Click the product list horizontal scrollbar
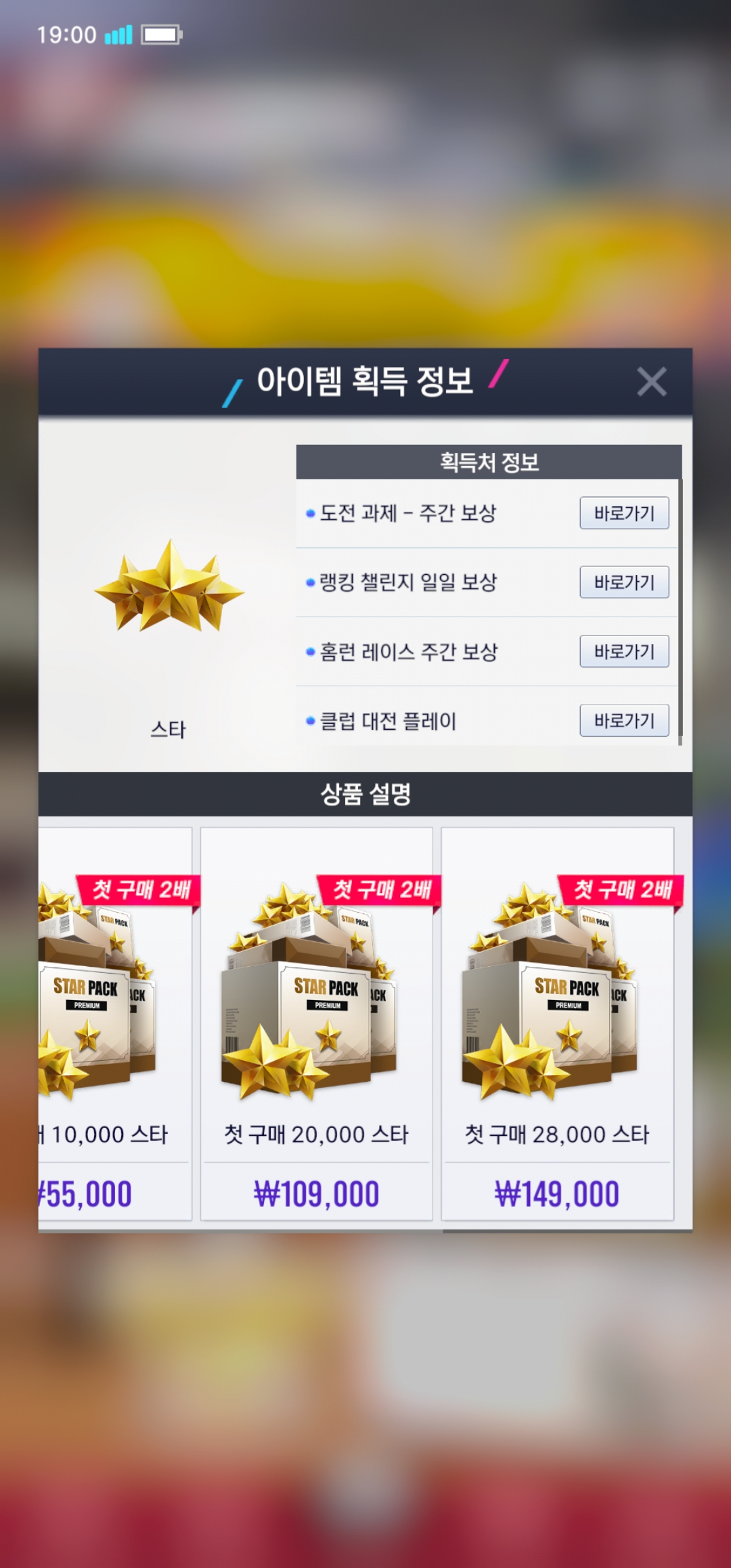Image resolution: width=731 pixels, height=1568 pixels. pos(567,1231)
